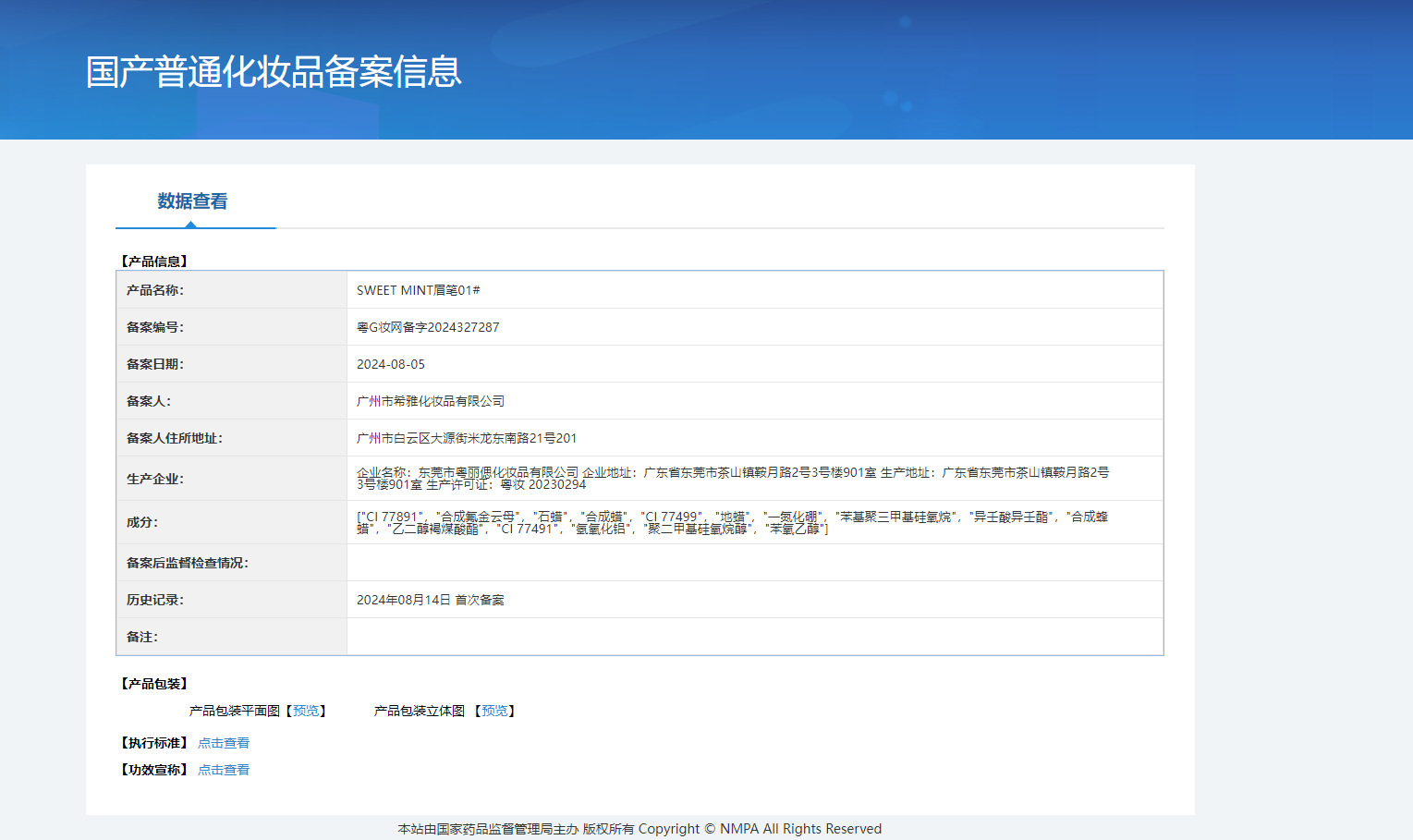Select product name SWEET MINT眉笔01#
1413x840 pixels.
(x=419, y=290)
